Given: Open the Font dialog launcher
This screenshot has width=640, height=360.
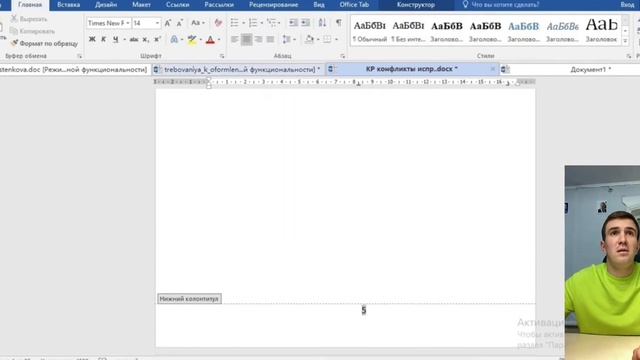Looking at the screenshot, I should coord(222,56).
